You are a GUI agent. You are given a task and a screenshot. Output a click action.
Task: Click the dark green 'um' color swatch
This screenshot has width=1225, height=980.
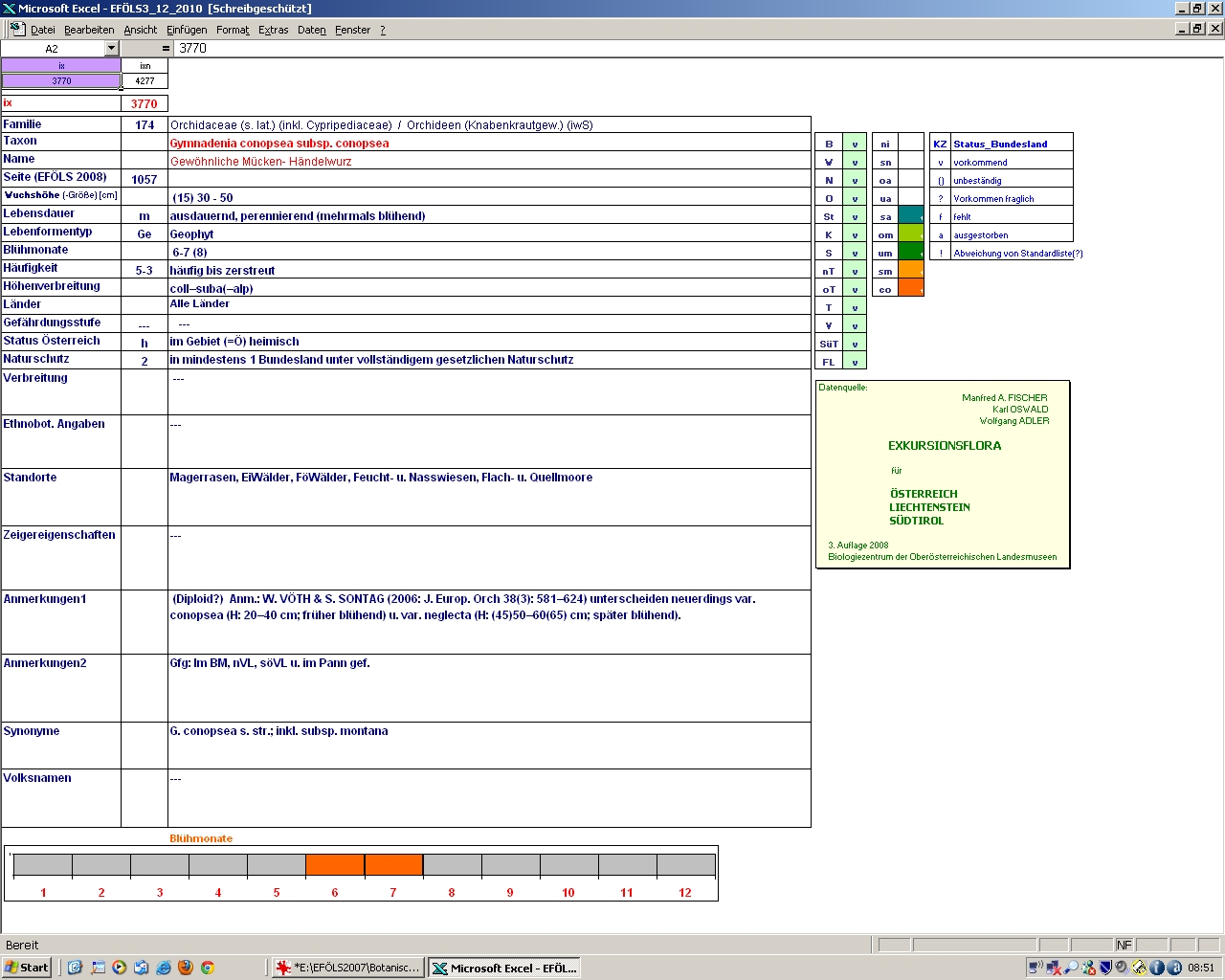click(911, 253)
